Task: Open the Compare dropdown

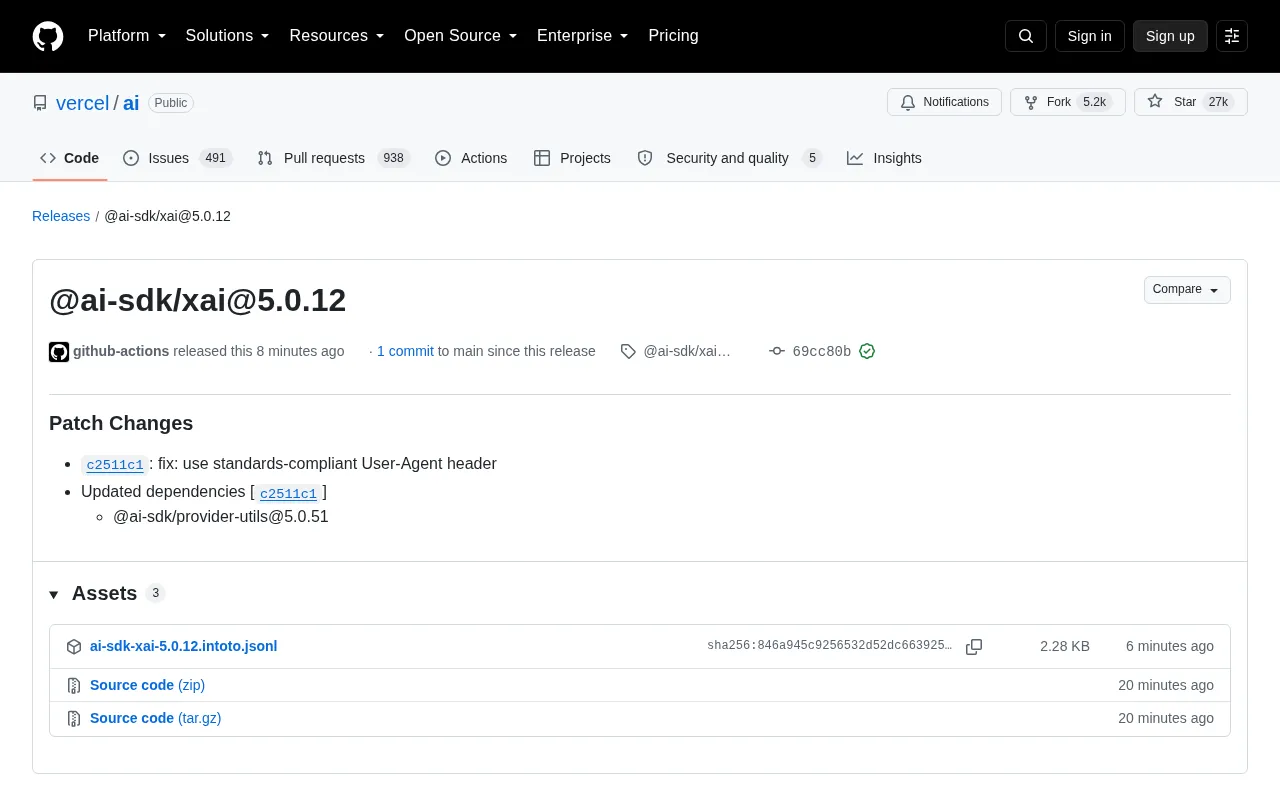Action: tap(1187, 290)
